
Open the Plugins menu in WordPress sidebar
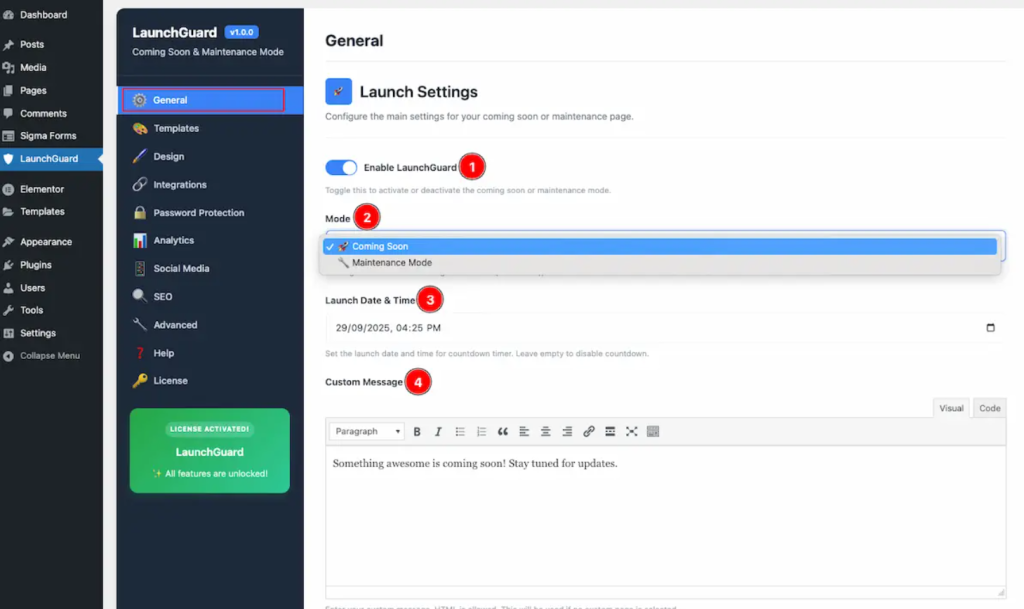[38, 264]
